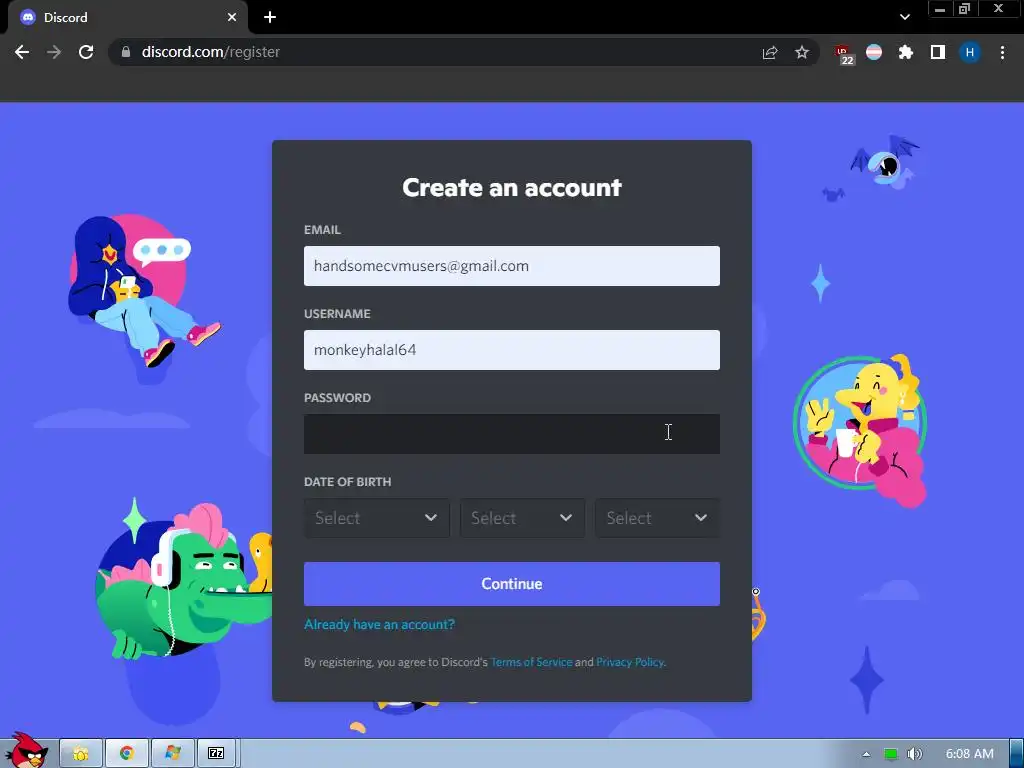1024x768 pixels.
Task: Click the browser forward arrow
Action: [54, 52]
